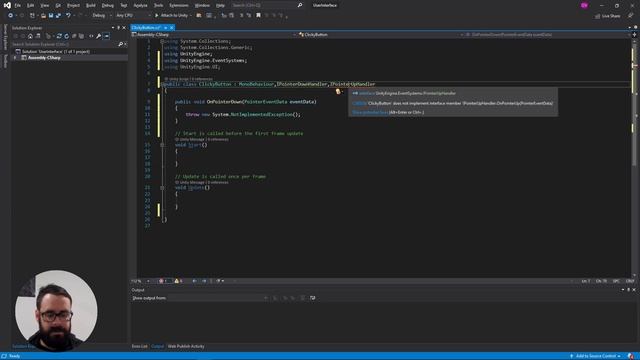This screenshot has width=640, height=360.
Task: Open the ClickyButton type navigation dropdown
Action: click(381, 35)
